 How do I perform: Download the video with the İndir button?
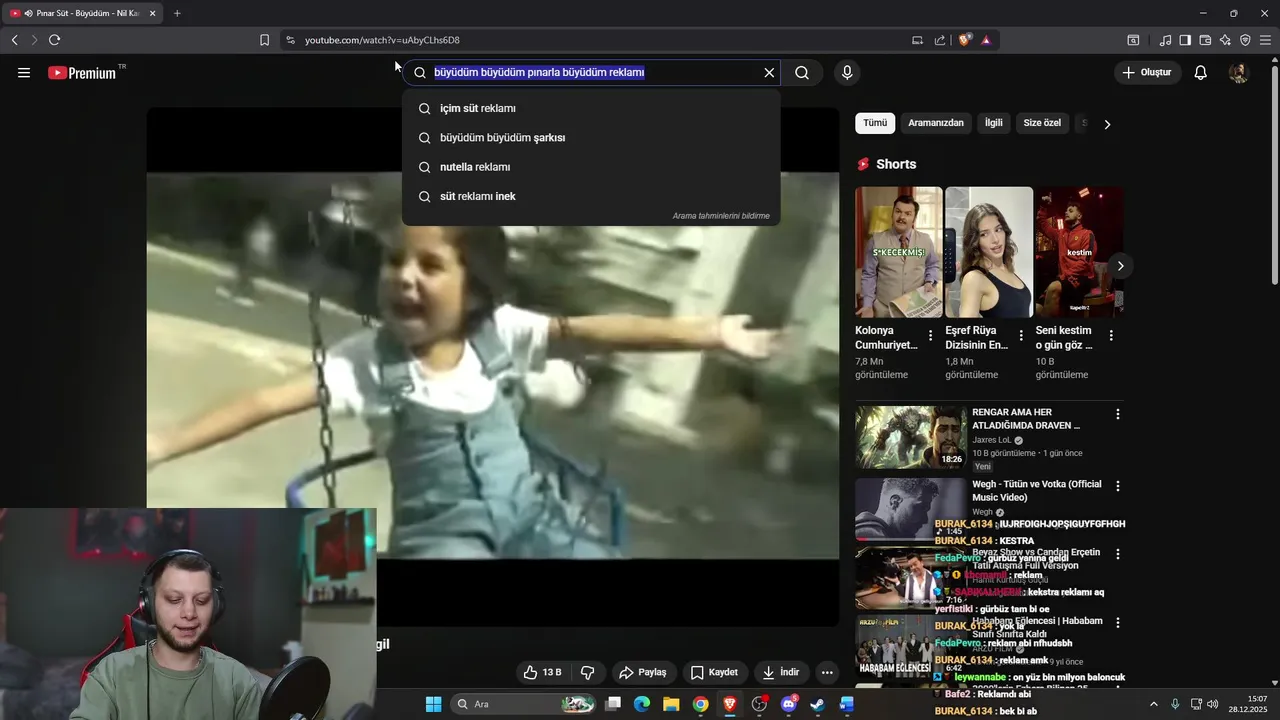[780, 673]
